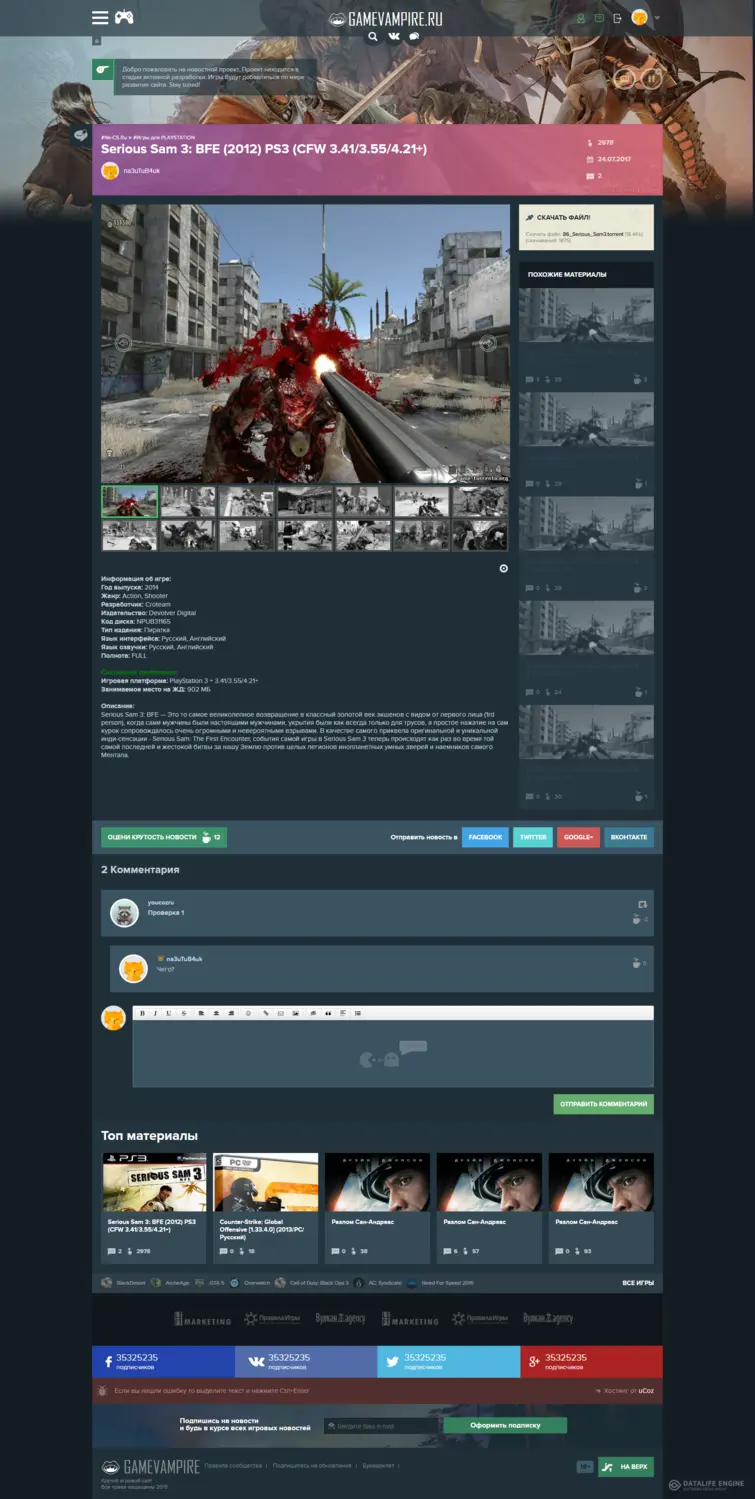Click the round icon left of pause button

(x=623, y=77)
